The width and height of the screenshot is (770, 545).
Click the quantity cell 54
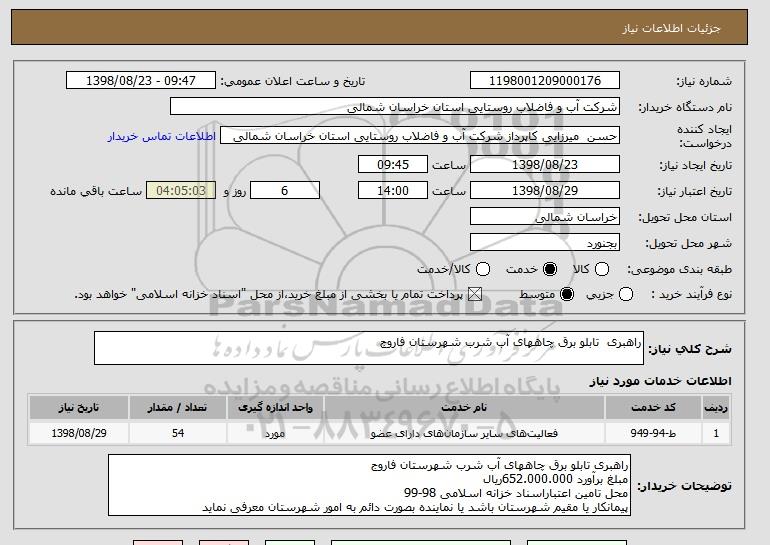177,433
